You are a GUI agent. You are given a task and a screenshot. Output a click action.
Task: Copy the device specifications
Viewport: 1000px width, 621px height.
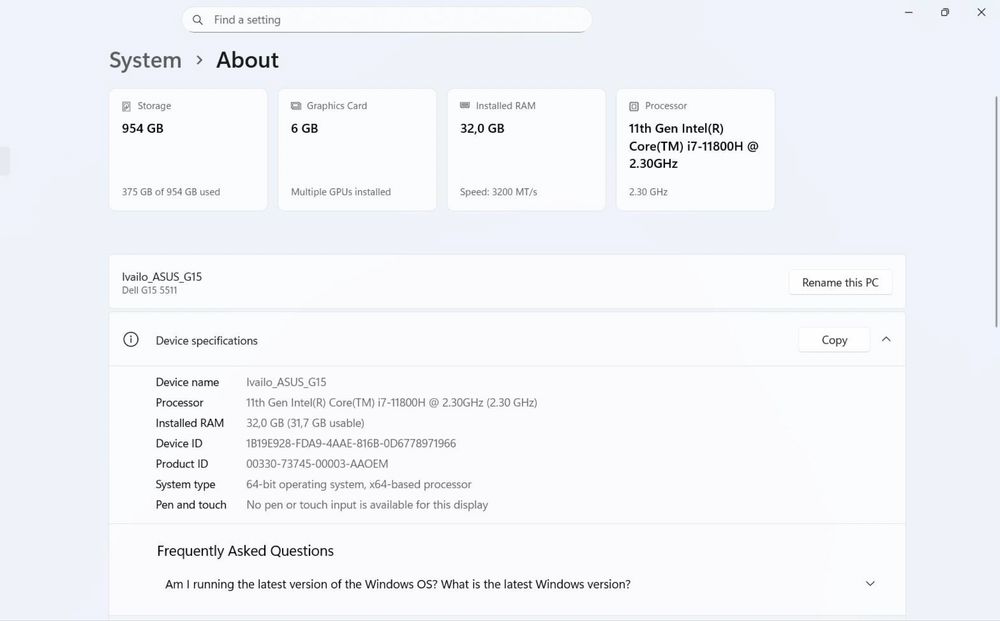coord(834,340)
